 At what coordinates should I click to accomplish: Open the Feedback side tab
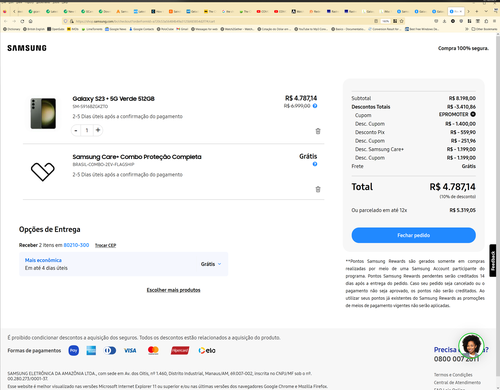tap(493, 260)
